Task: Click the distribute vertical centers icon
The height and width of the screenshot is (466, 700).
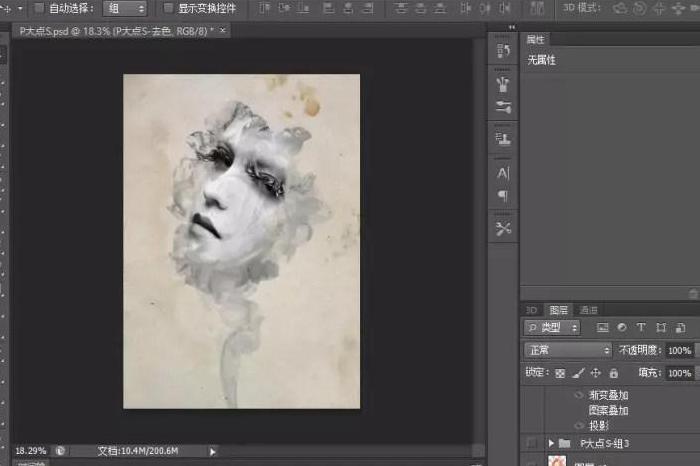Action: 421,8
